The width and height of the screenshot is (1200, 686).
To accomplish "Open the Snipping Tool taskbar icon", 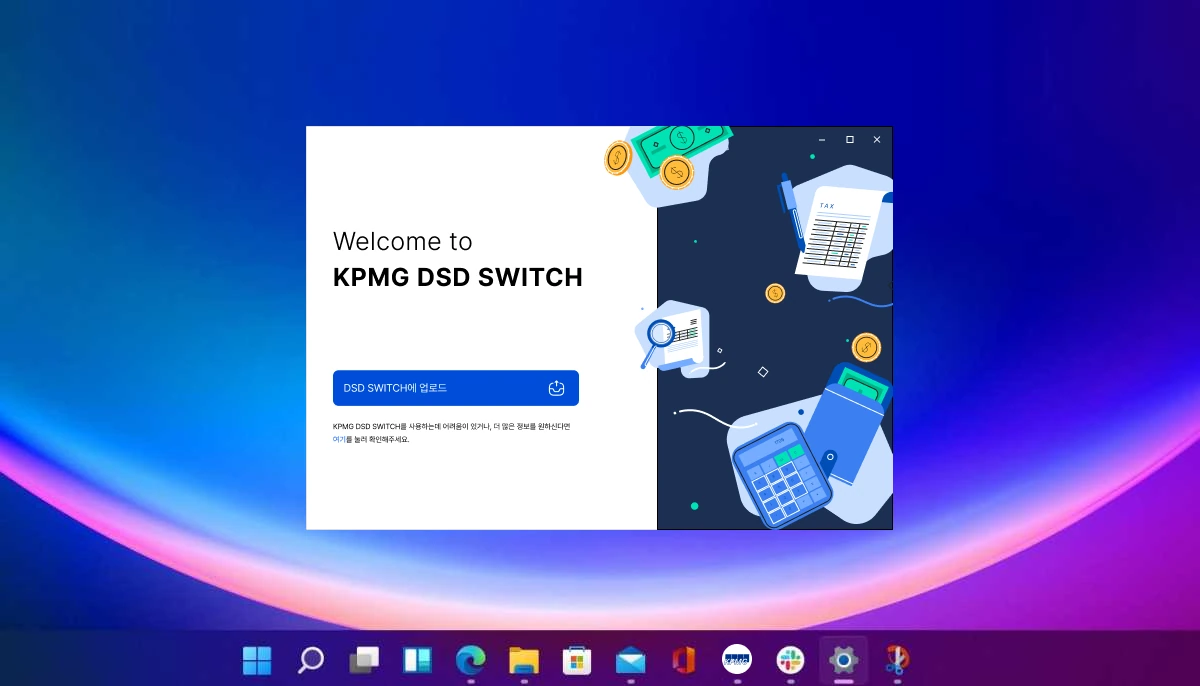I will [897, 660].
